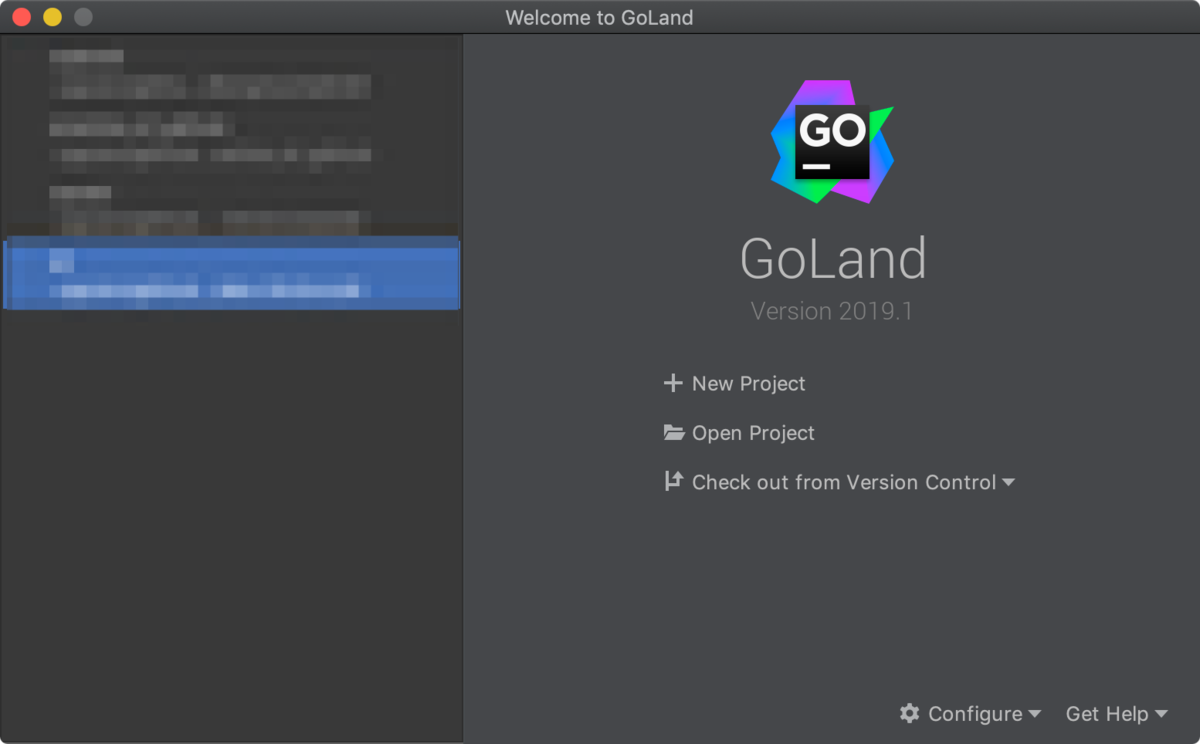Click the plus icon beside New Project
Viewport: 1200px width, 744px height.
[673, 383]
